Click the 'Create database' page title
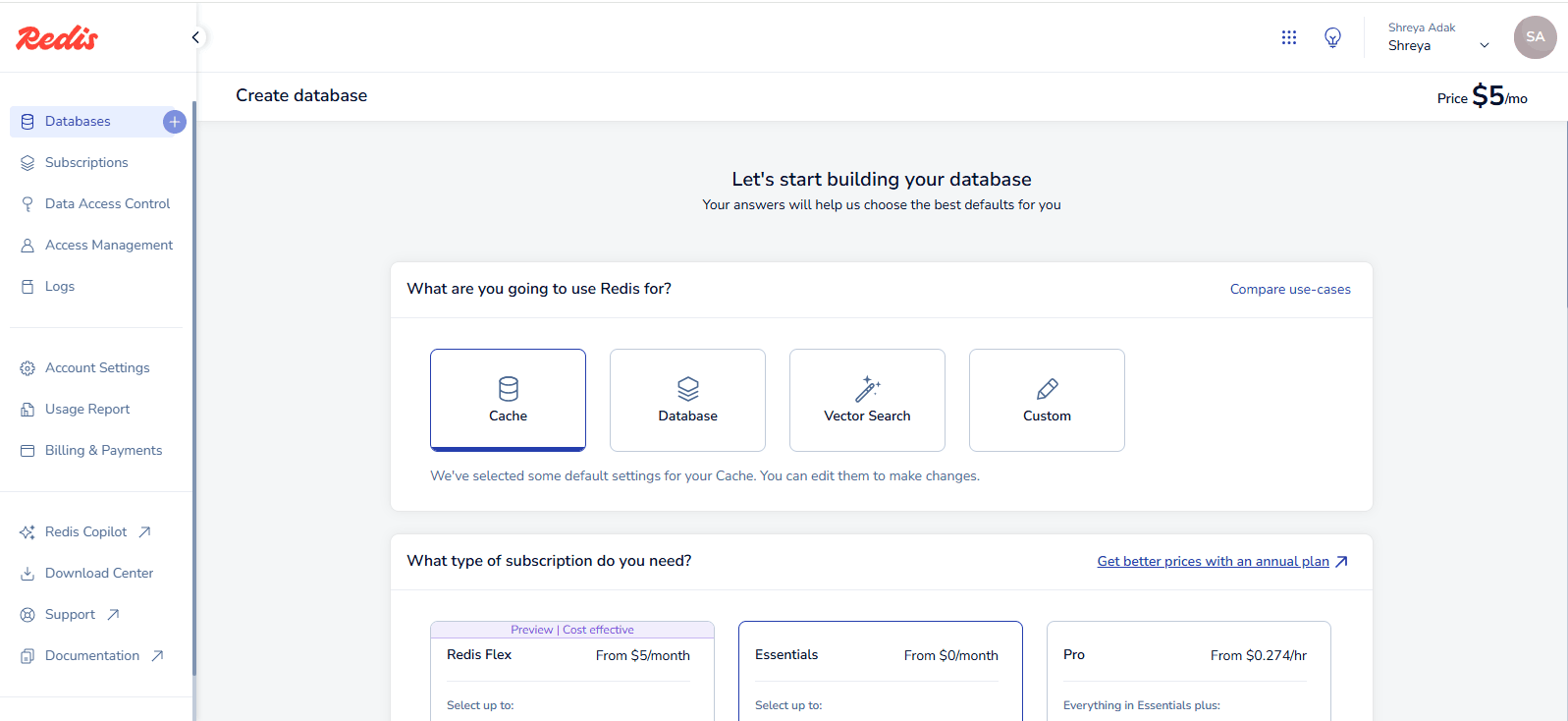 (x=301, y=96)
